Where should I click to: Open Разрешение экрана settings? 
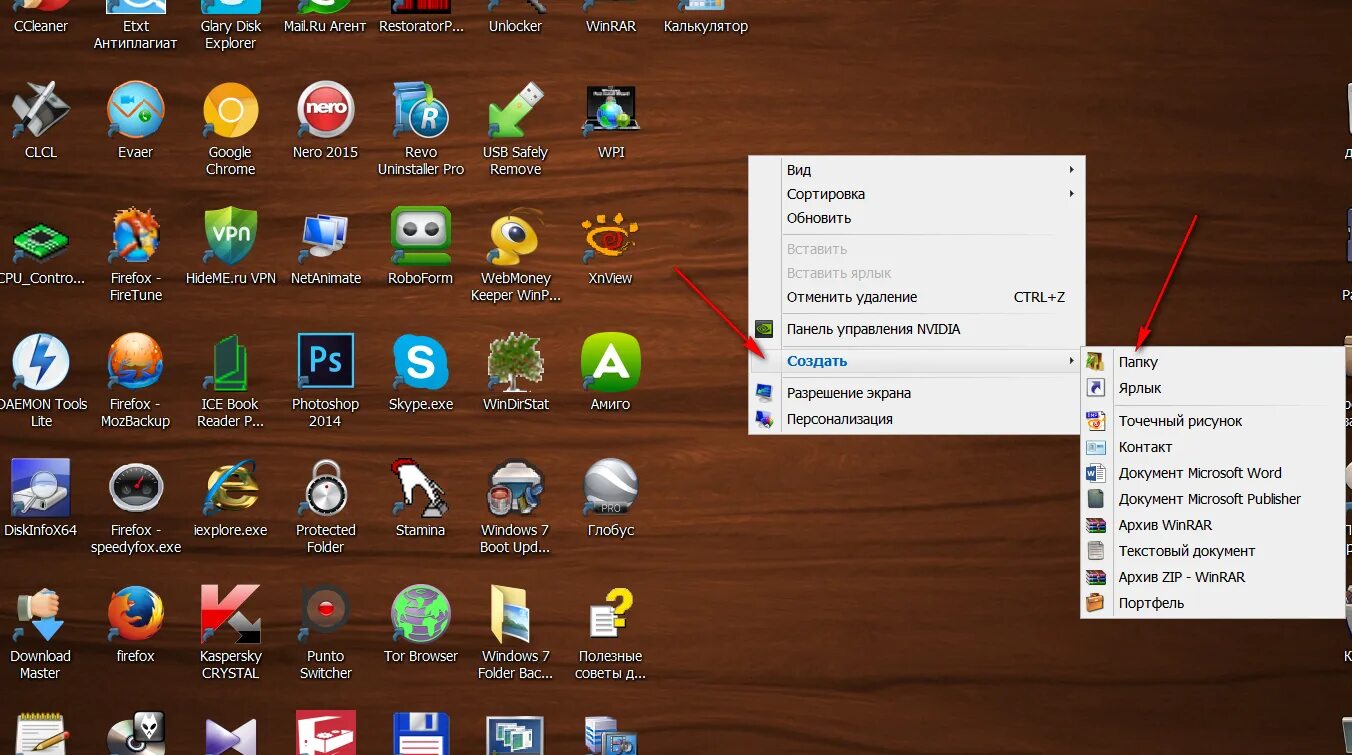coord(916,393)
